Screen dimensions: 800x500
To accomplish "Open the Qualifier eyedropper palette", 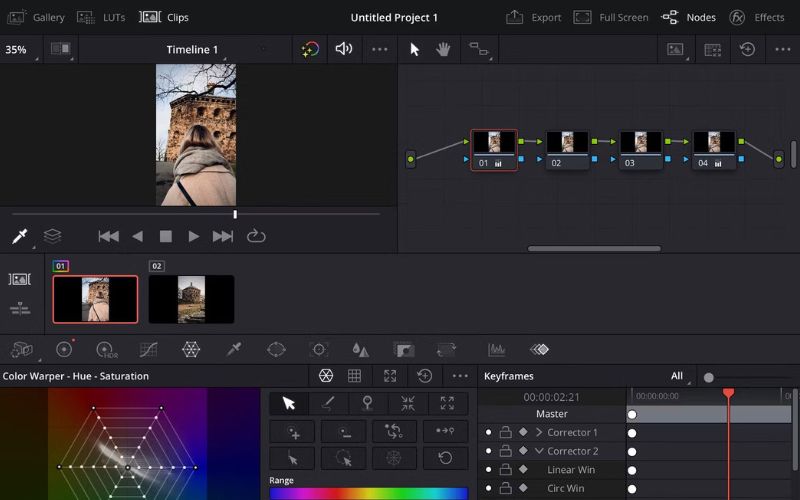I will pos(234,350).
